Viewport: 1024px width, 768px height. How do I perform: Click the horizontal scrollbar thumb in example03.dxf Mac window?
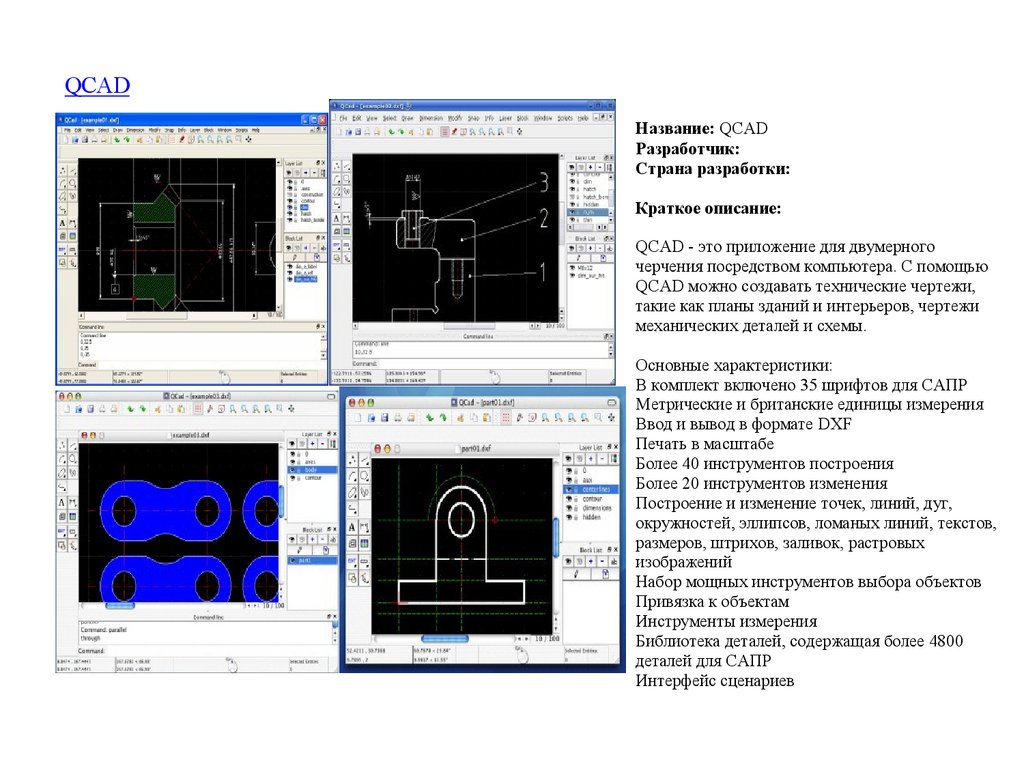pos(120,605)
